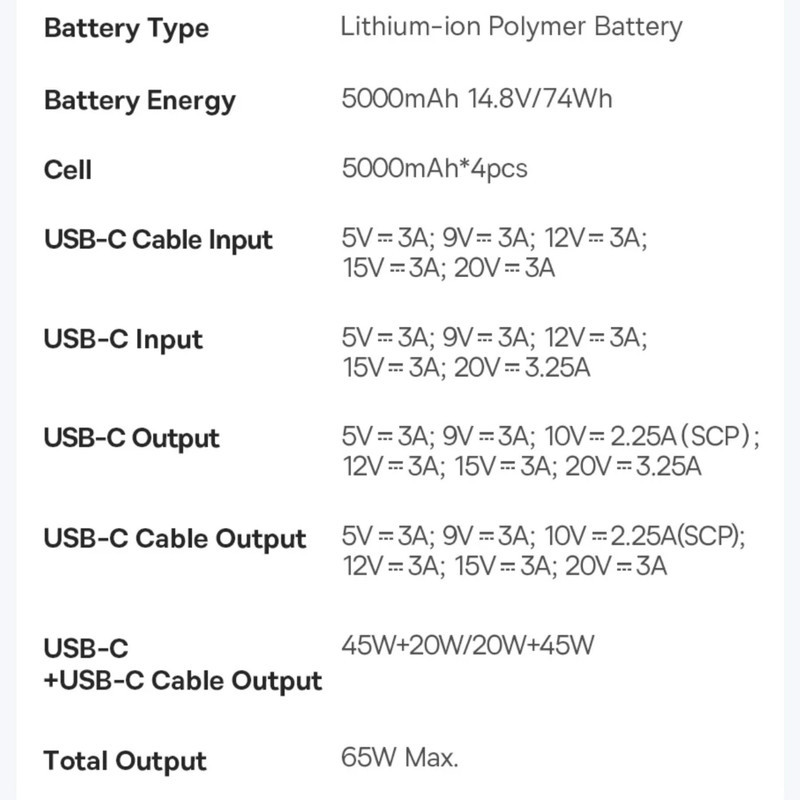Screen dimensions: 800x800
Task: Click the 65W Max. value
Action: 400,758
